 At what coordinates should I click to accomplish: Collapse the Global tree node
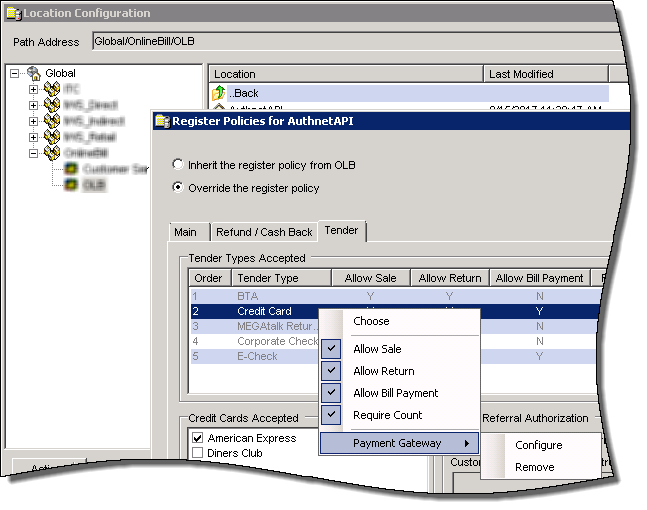click(14, 73)
